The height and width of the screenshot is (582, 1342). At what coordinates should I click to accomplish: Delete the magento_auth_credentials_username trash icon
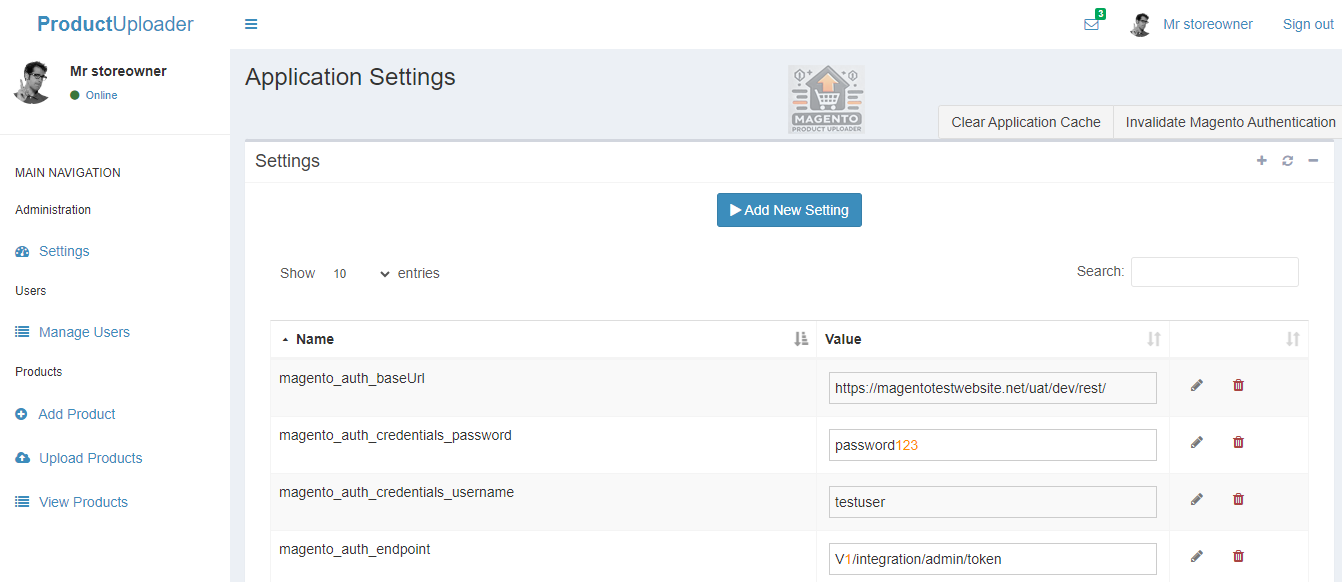click(1238, 499)
